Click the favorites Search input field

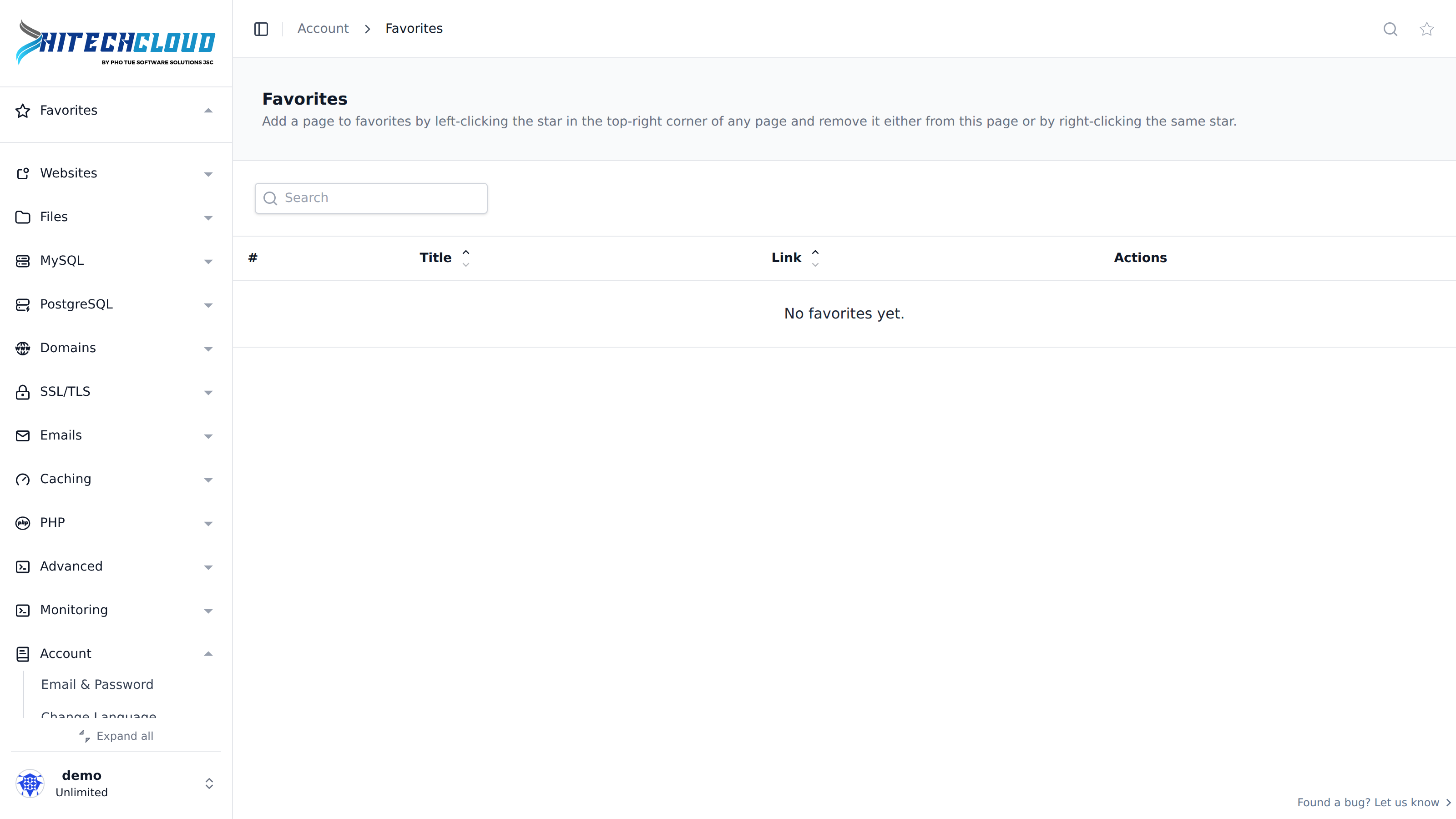(x=371, y=198)
